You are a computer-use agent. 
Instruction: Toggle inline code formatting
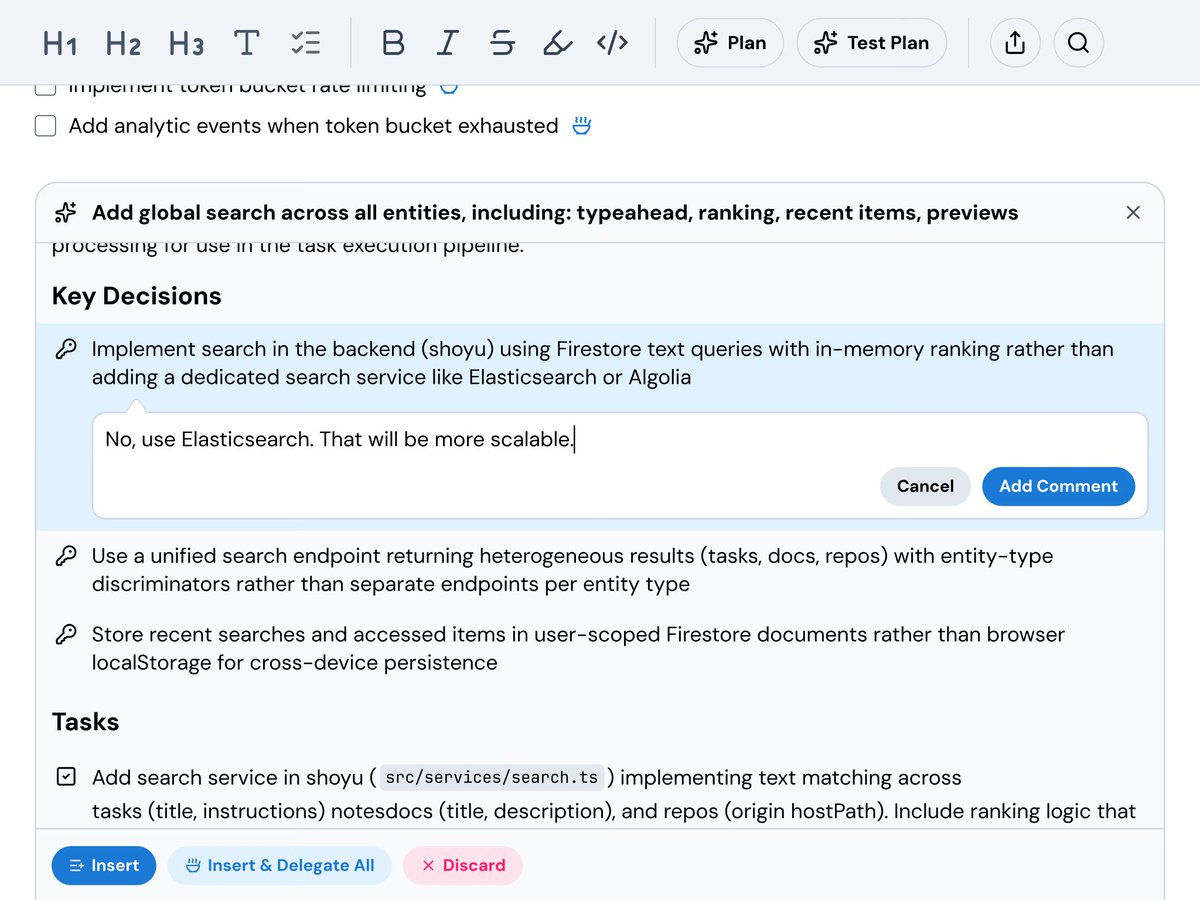pyautogui.click(x=612, y=43)
